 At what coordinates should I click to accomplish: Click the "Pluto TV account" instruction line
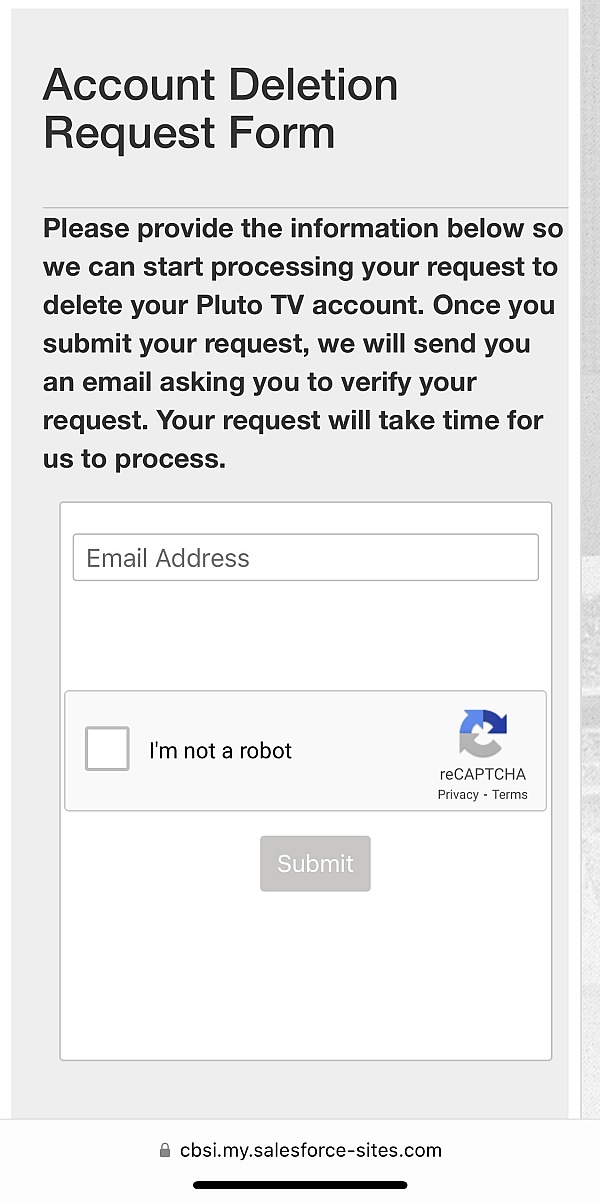point(299,305)
